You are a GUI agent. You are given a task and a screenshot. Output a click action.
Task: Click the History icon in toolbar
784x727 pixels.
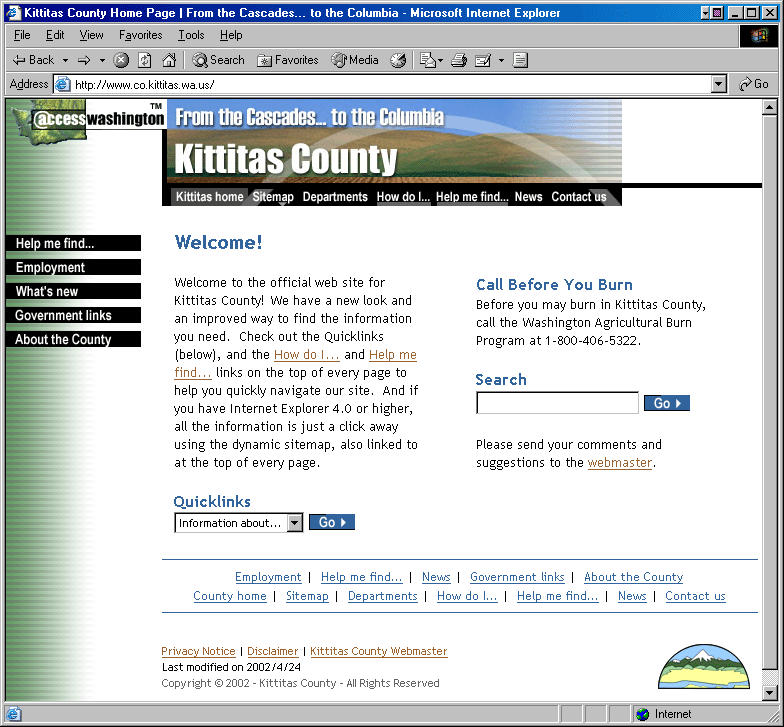(x=398, y=60)
